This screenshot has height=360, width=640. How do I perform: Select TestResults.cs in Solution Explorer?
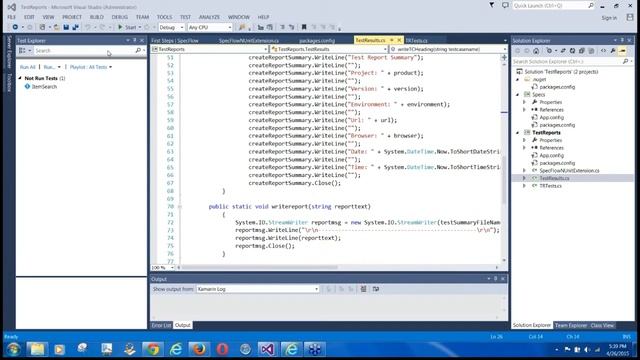tap(554, 178)
